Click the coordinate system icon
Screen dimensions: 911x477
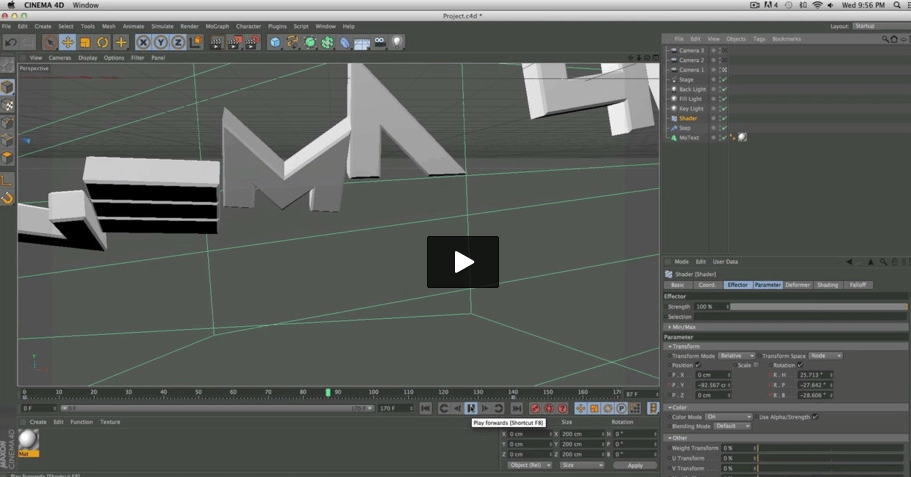coord(195,42)
